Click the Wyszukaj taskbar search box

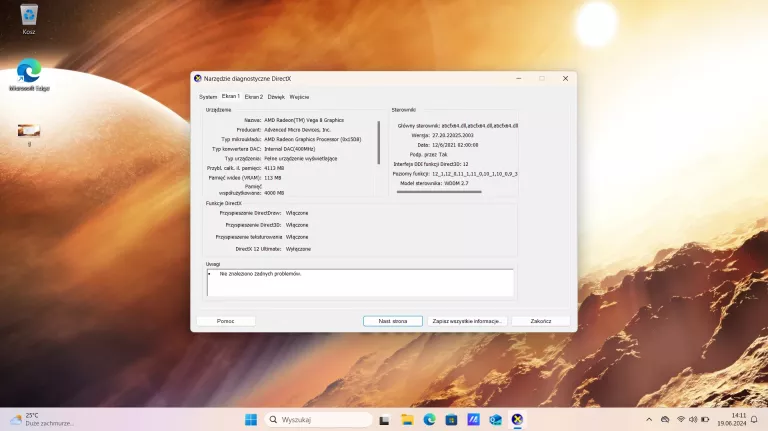[x=317, y=419]
